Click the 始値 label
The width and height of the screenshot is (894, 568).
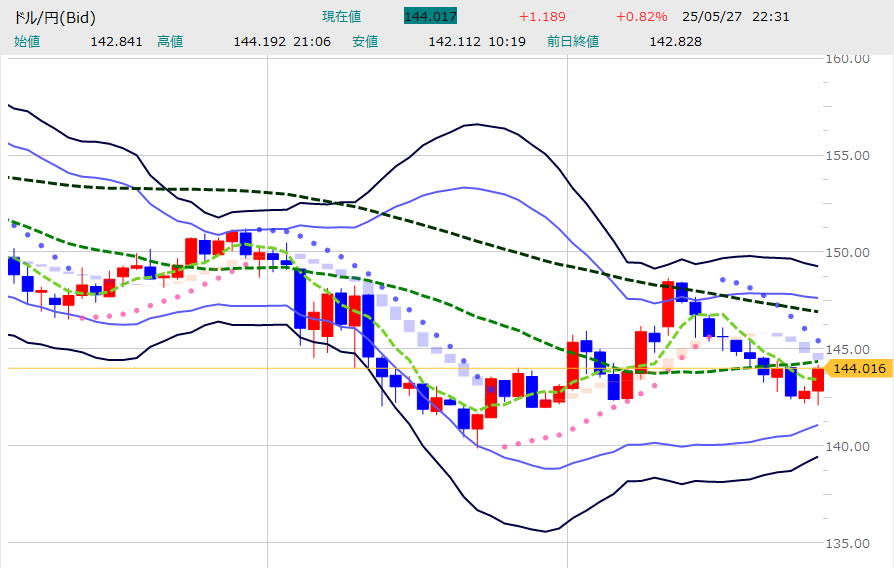pos(27,42)
